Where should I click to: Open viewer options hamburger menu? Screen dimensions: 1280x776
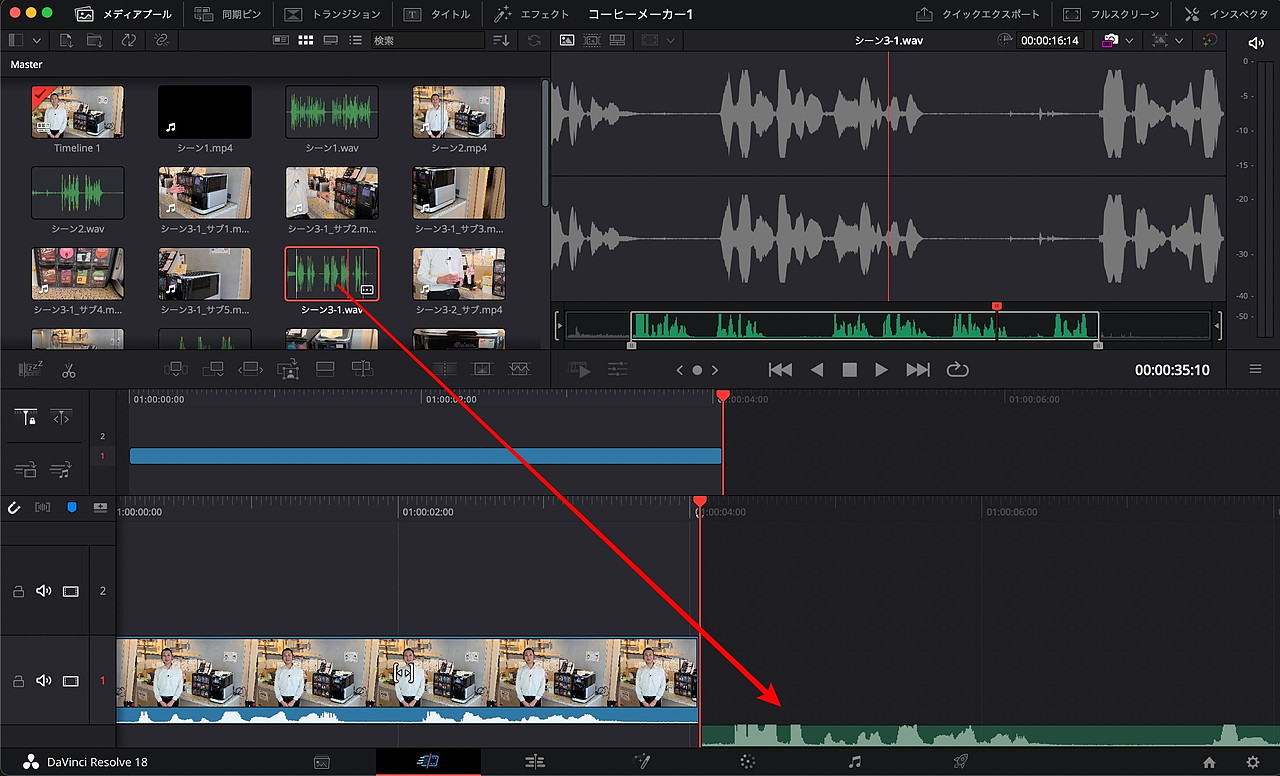(x=1255, y=369)
